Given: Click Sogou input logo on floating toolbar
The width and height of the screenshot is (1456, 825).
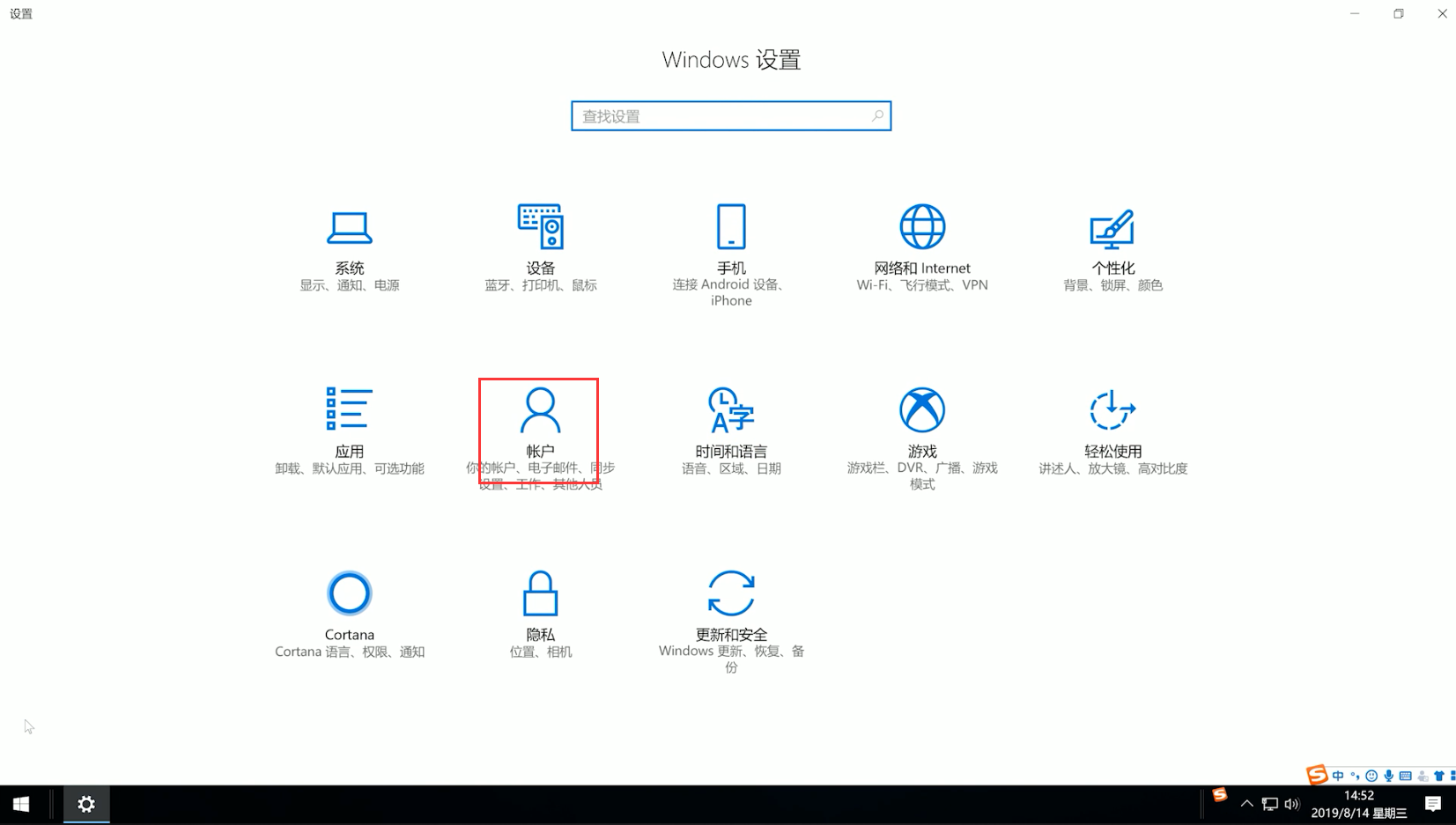Looking at the screenshot, I should click(x=1317, y=775).
